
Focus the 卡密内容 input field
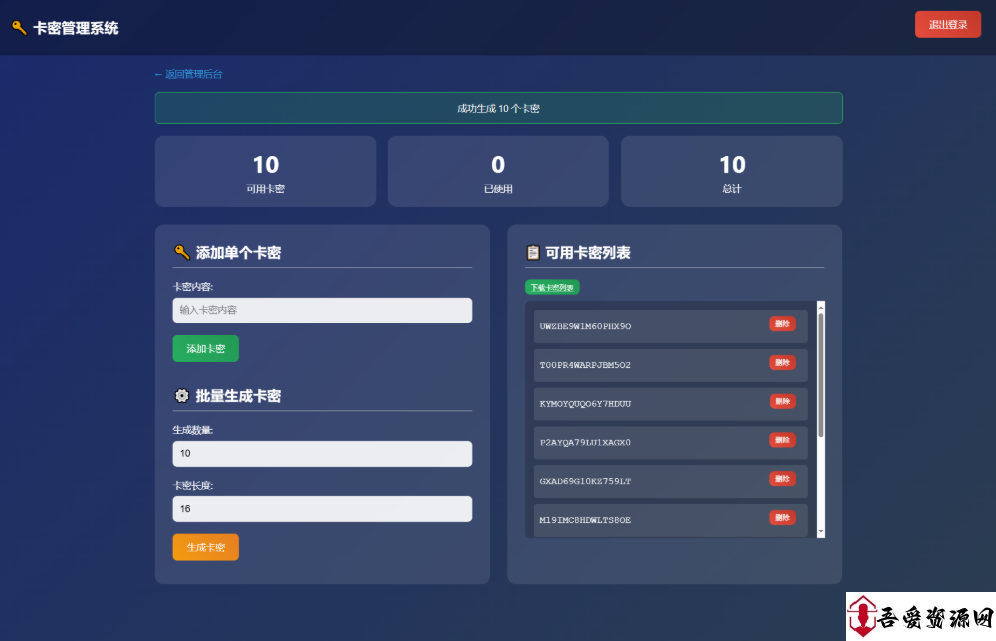[322, 310]
